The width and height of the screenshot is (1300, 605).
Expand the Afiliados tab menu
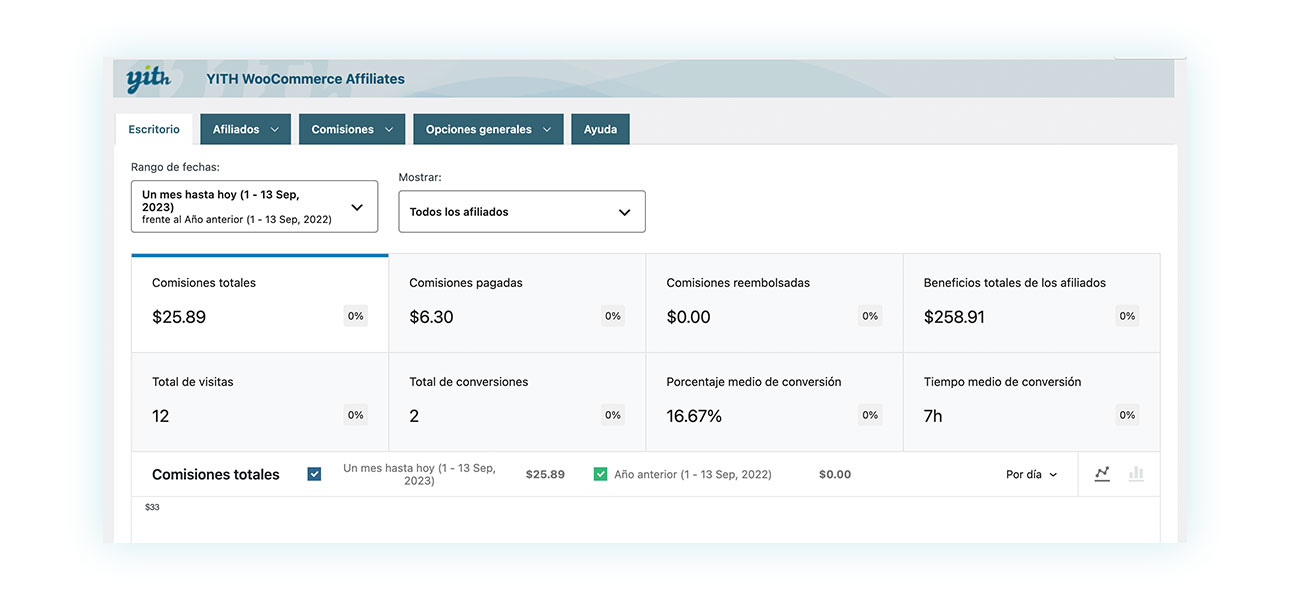246,129
